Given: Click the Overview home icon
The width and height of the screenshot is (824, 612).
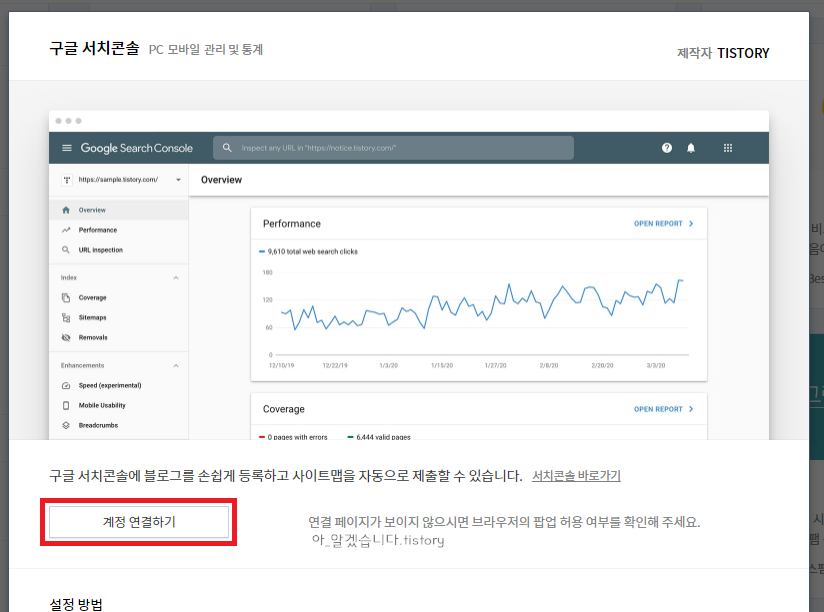Looking at the screenshot, I should click(x=66, y=210).
